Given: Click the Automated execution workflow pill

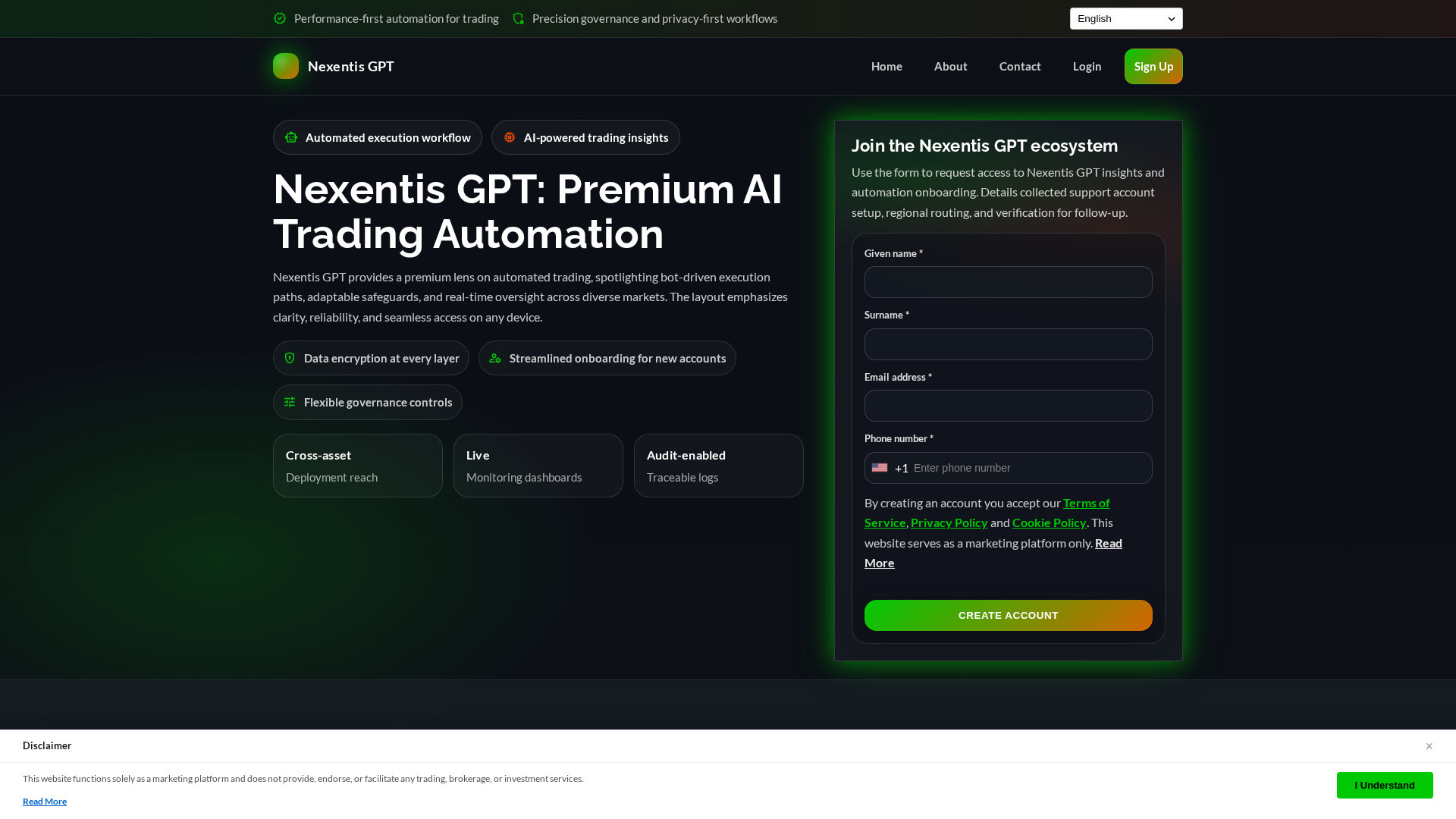Looking at the screenshot, I should (x=378, y=137).
